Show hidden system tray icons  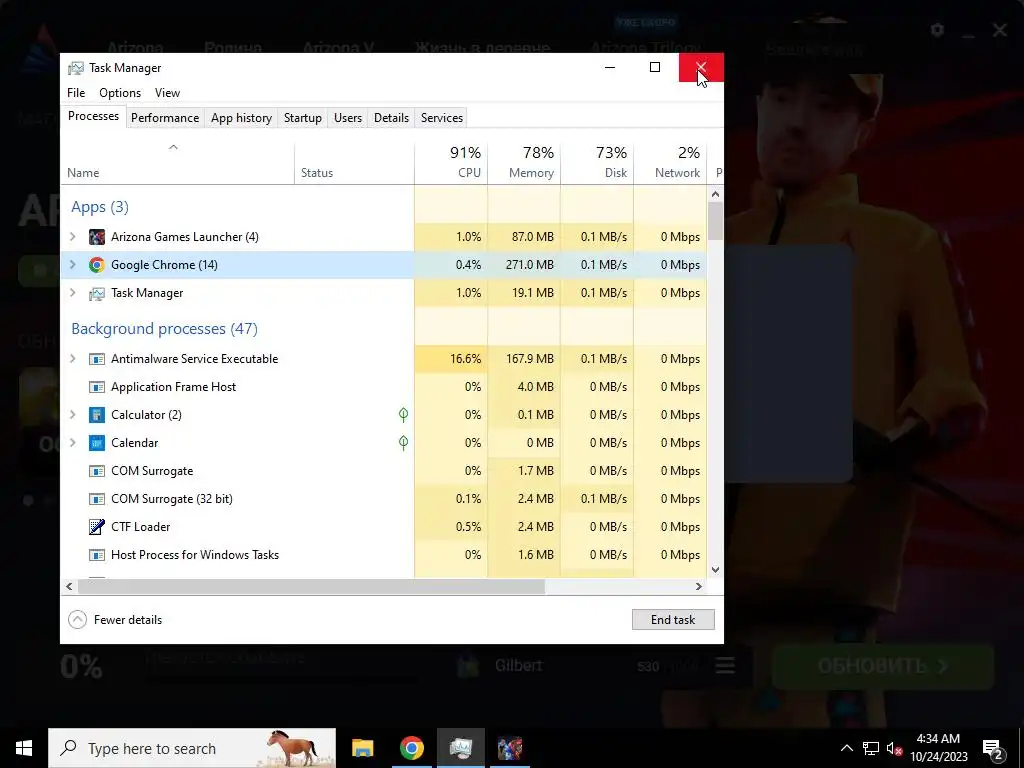pos(846,748)
